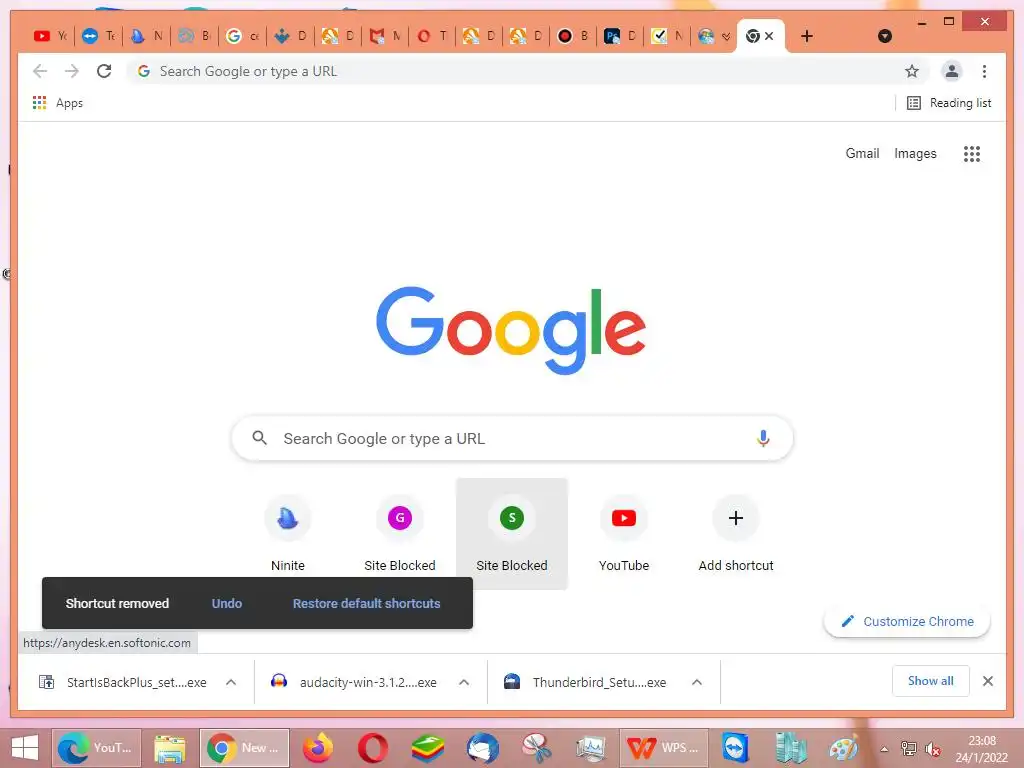Expand options for Thunderbird download
The width and height of the screenshot is (1024, 768).
[697, 682]
